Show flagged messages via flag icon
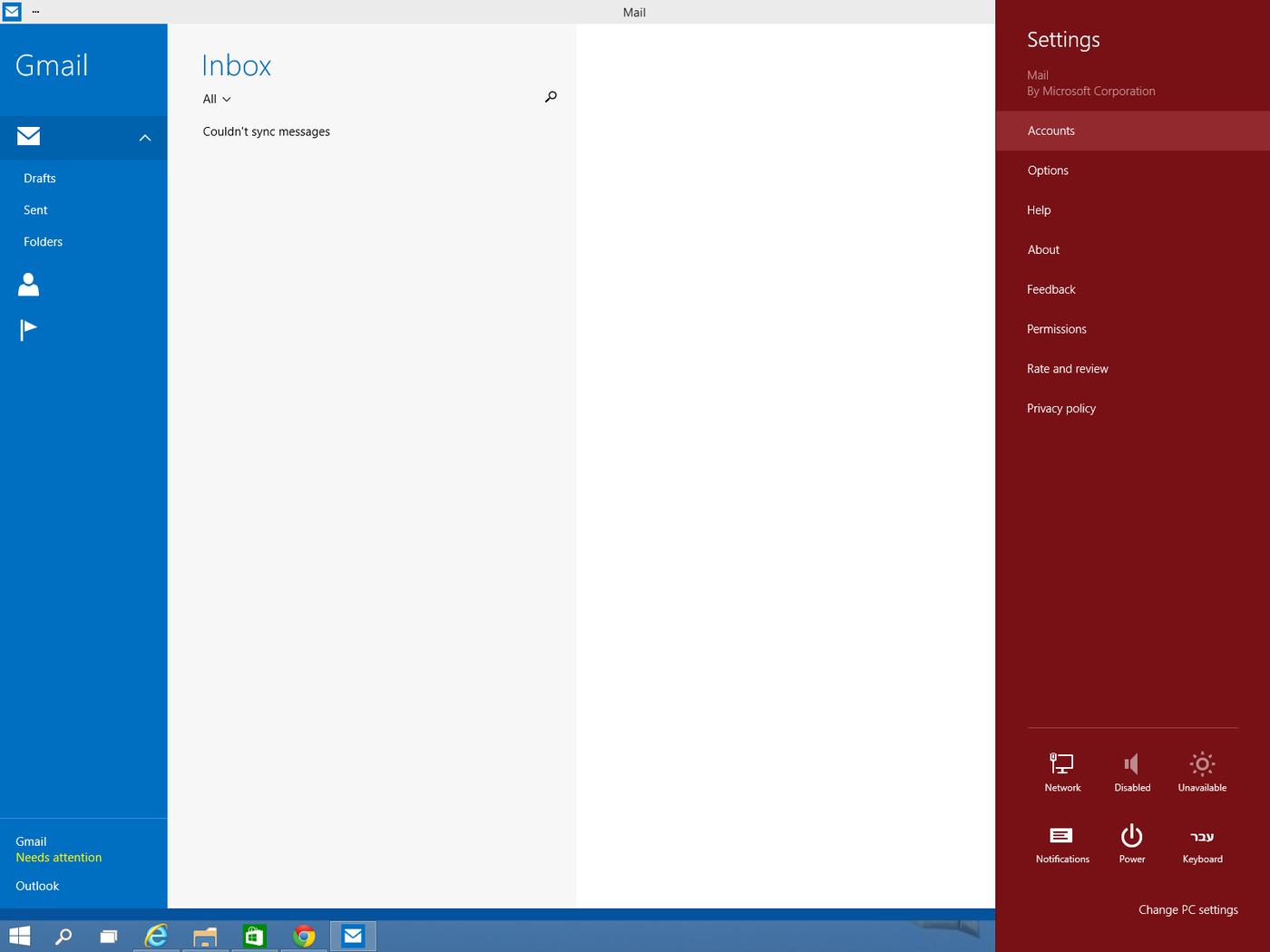Screen dimensions: 1270x952 [28, 328]
